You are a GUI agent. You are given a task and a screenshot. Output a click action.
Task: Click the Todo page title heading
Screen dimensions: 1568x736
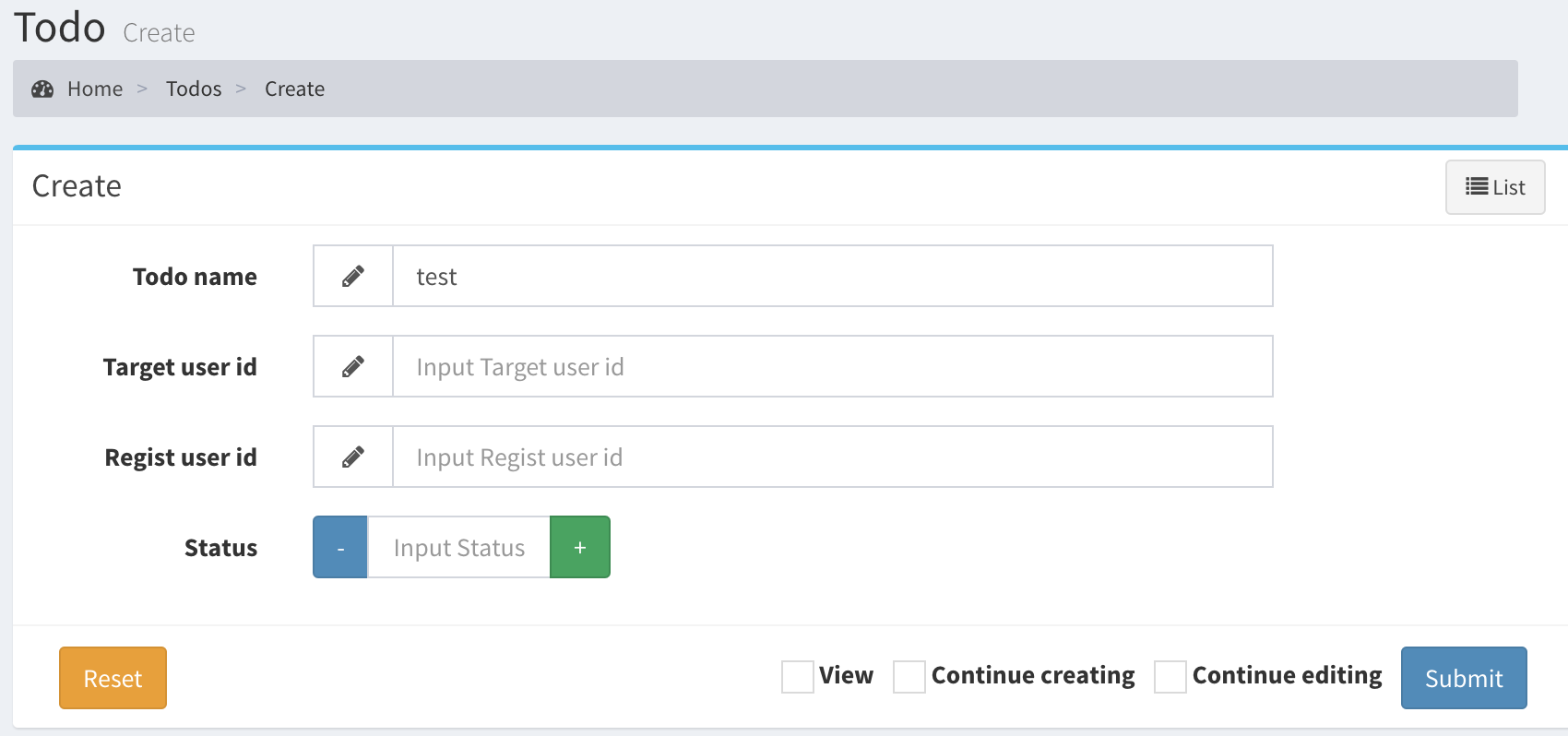click(60, 28)
